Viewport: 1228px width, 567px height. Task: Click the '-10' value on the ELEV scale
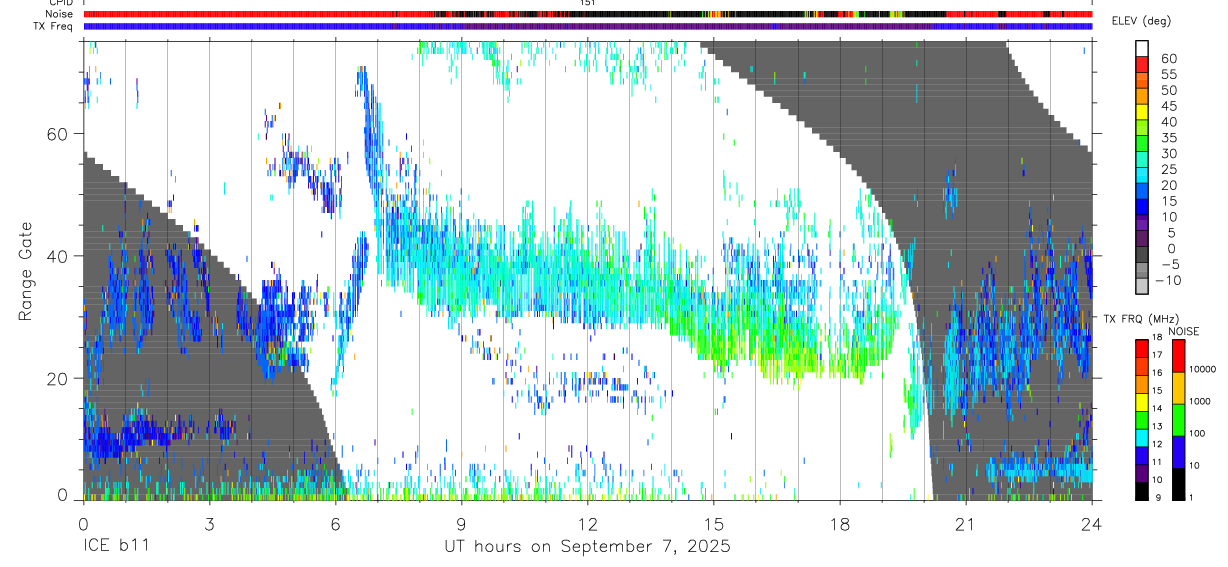[x=1166, y=280]
